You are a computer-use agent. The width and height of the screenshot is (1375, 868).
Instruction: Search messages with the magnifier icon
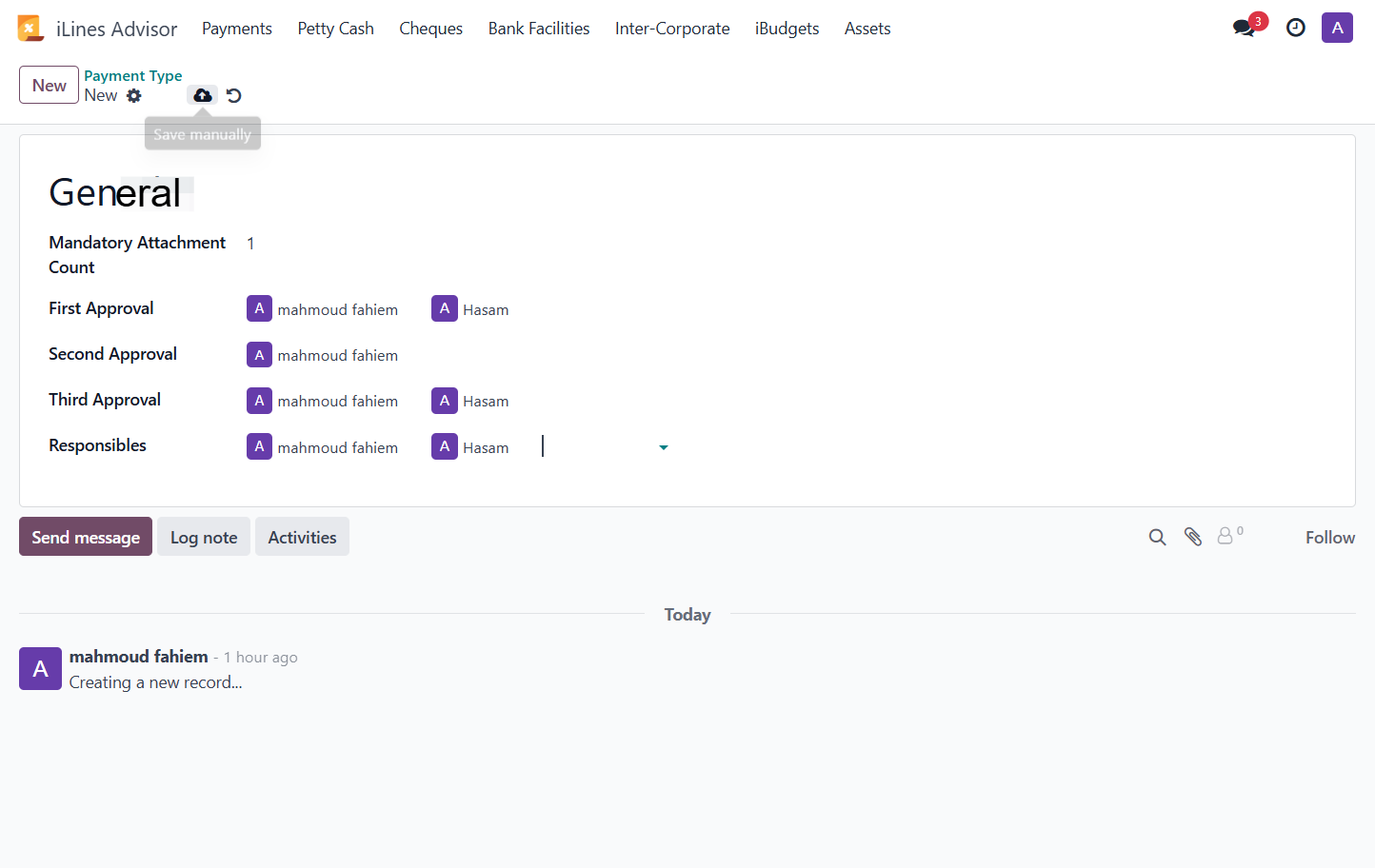(1157, 537)
